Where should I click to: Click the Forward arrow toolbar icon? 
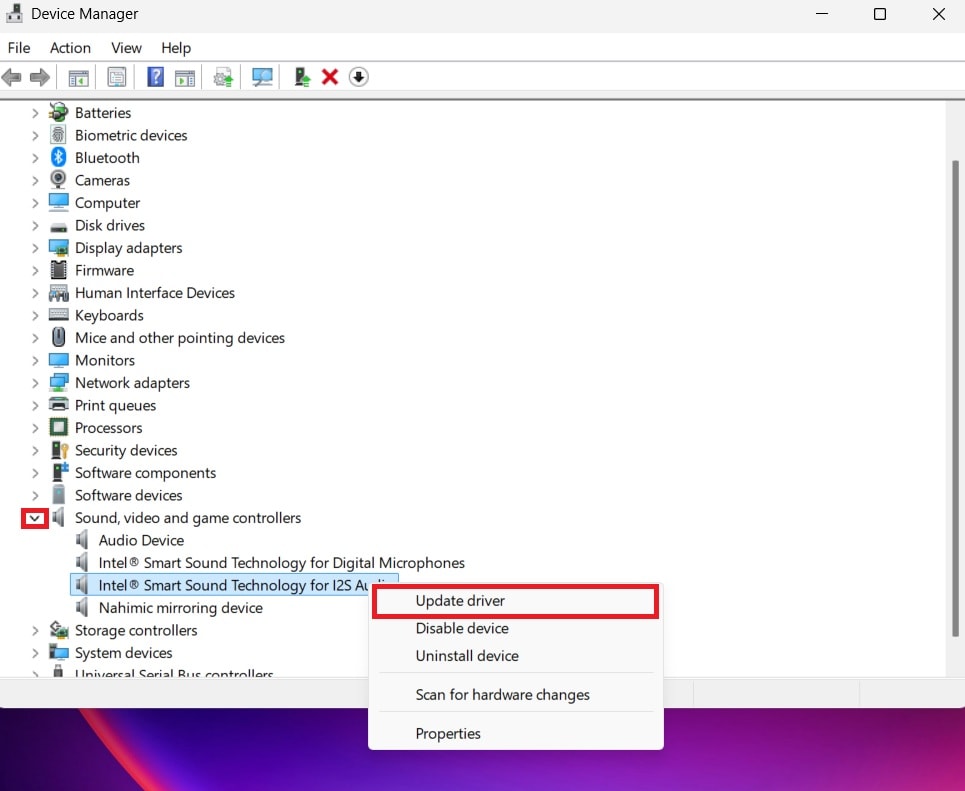[39, 78]
